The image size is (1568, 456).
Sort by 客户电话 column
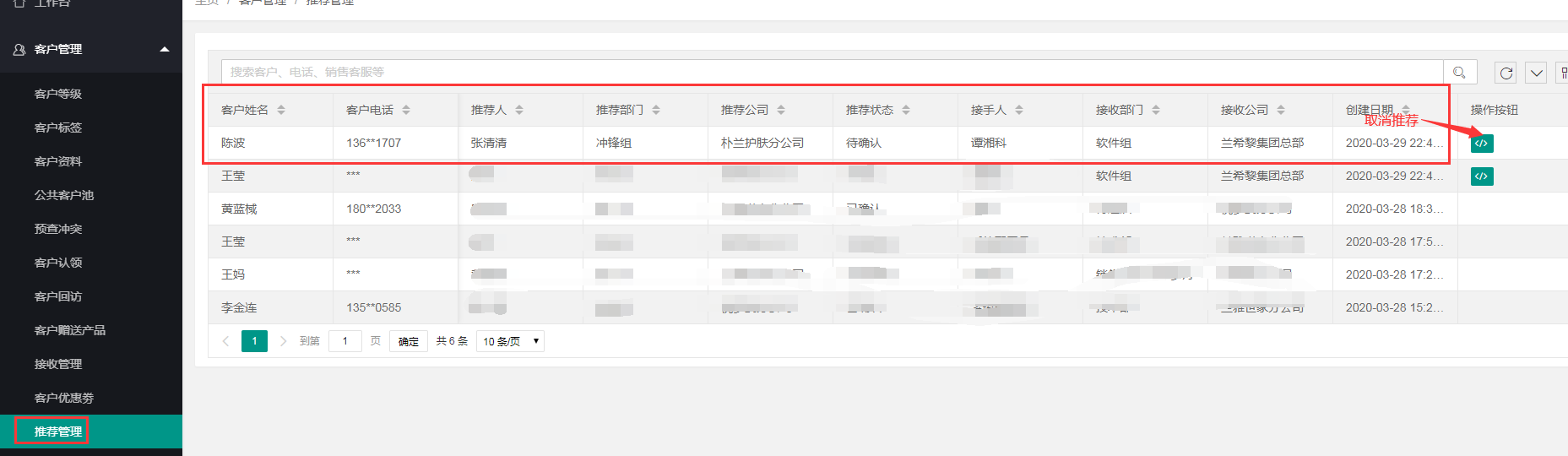406,110
